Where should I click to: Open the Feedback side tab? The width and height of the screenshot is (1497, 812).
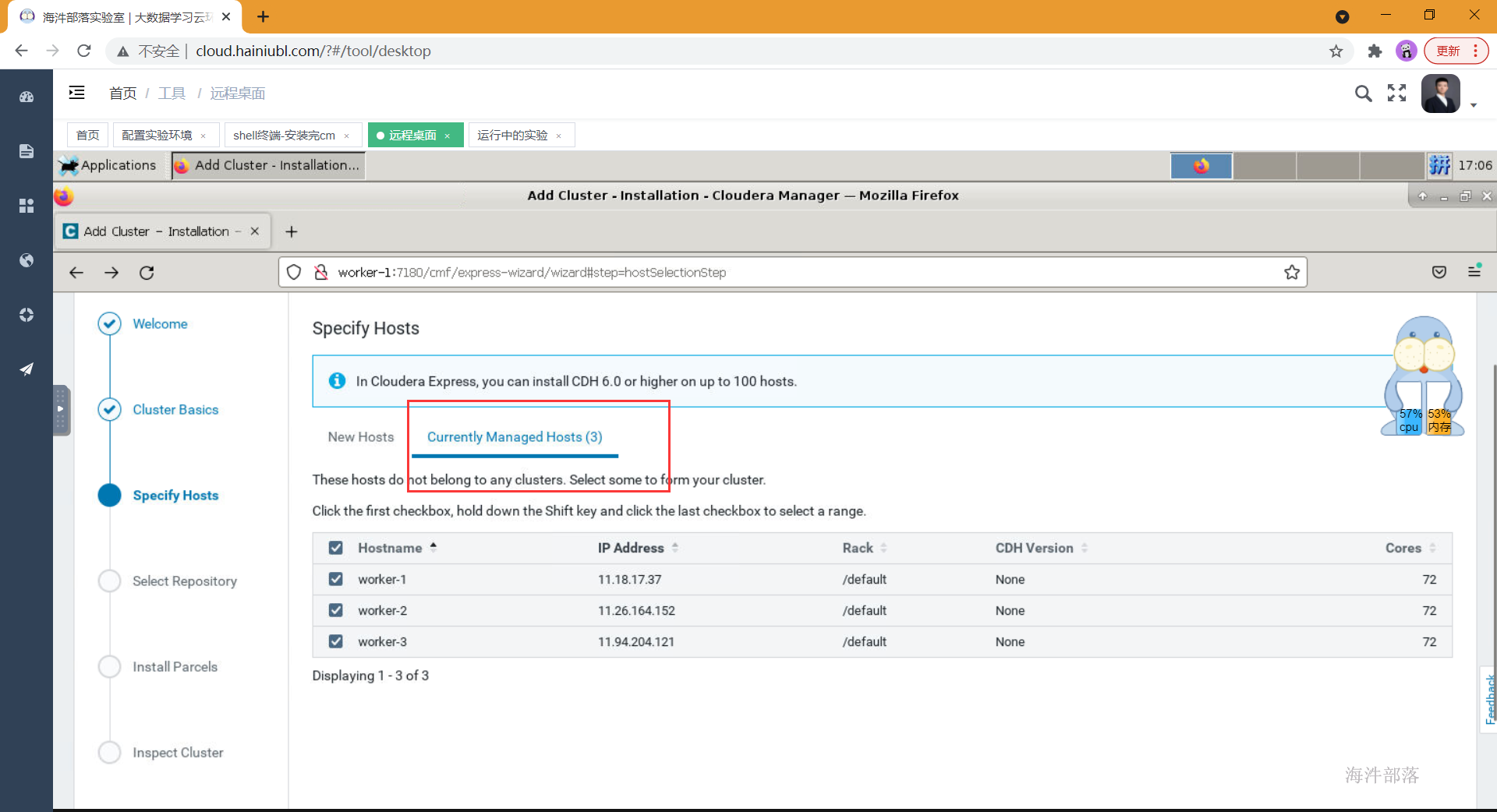coord(1489,700)
